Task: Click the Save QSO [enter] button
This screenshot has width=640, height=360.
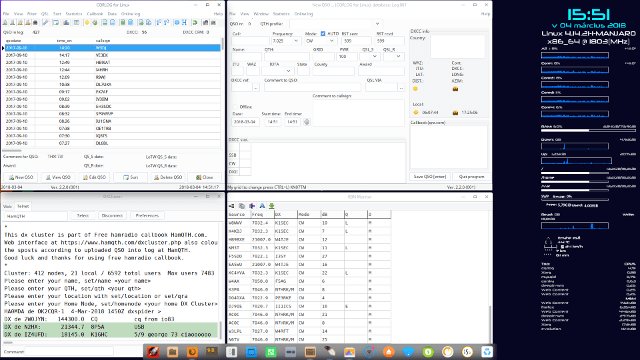Action: (430, 177)
